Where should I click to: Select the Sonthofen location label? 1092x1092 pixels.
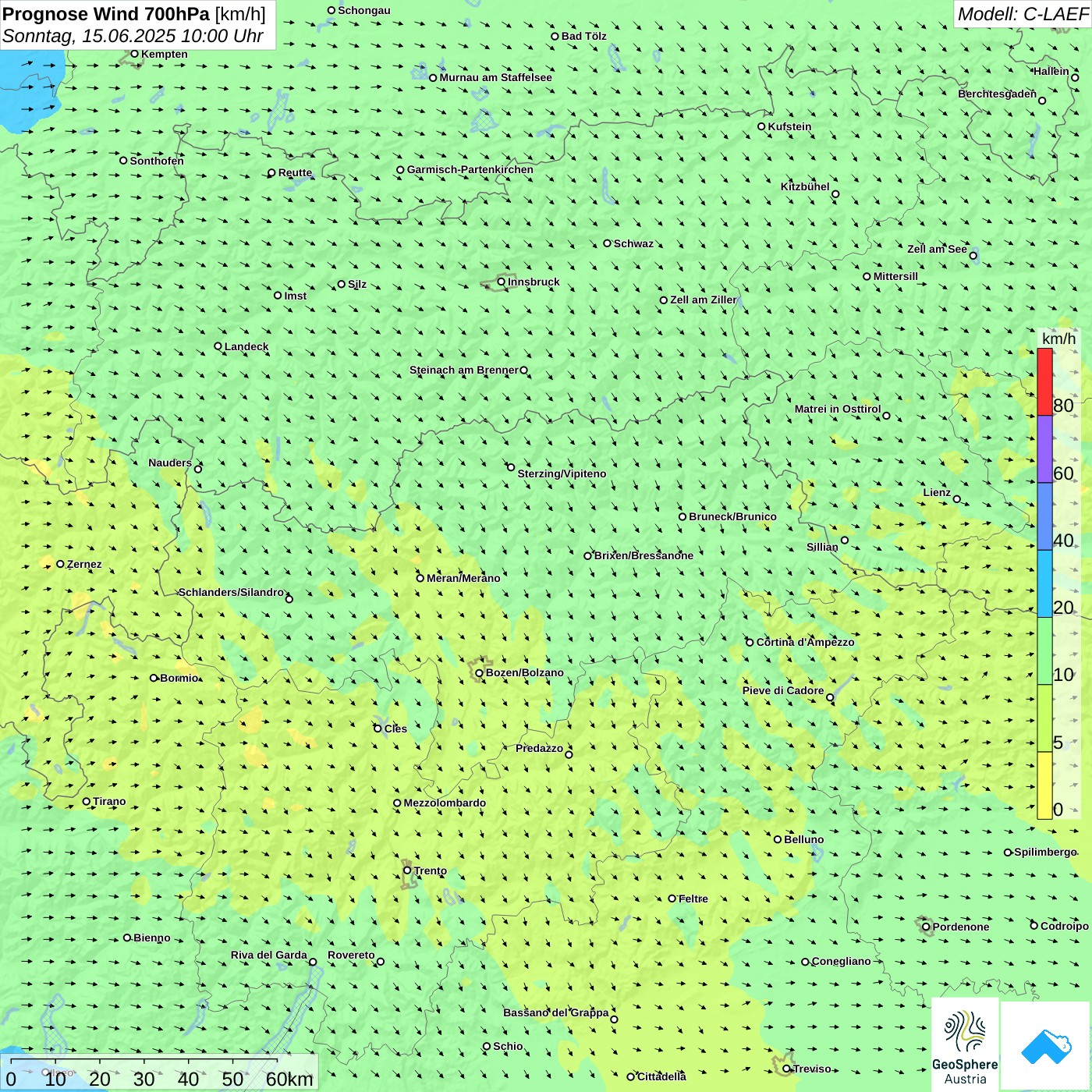coord(157,161)
